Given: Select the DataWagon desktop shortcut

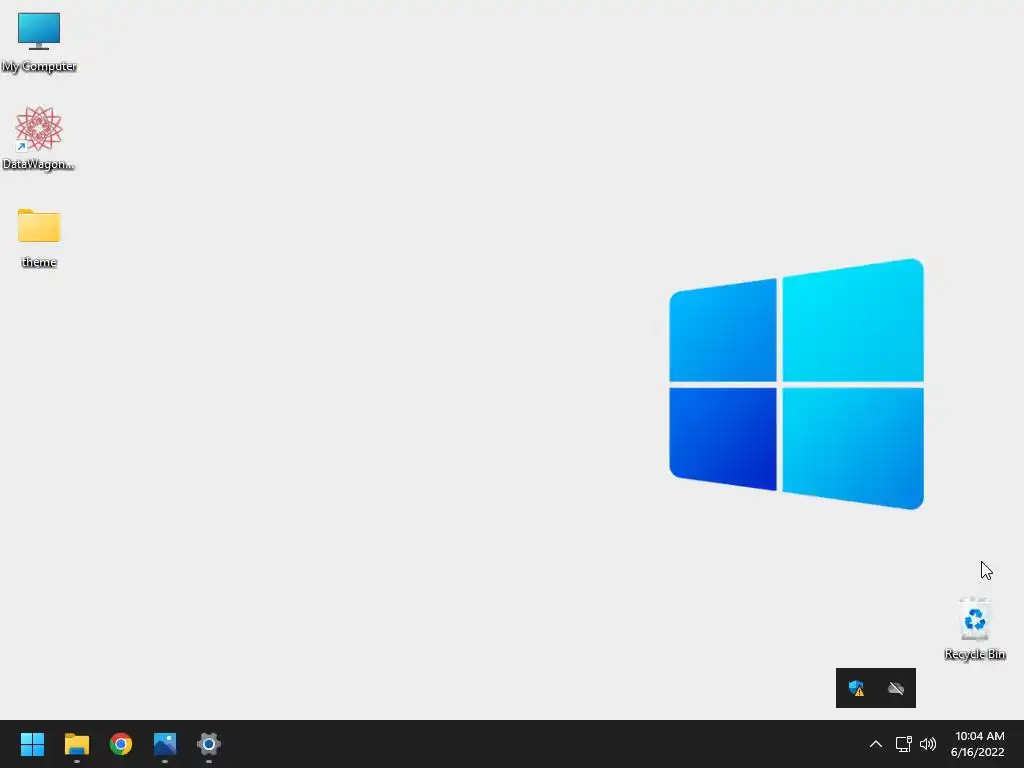Looking at the screenshot, I should click(39, 138).
